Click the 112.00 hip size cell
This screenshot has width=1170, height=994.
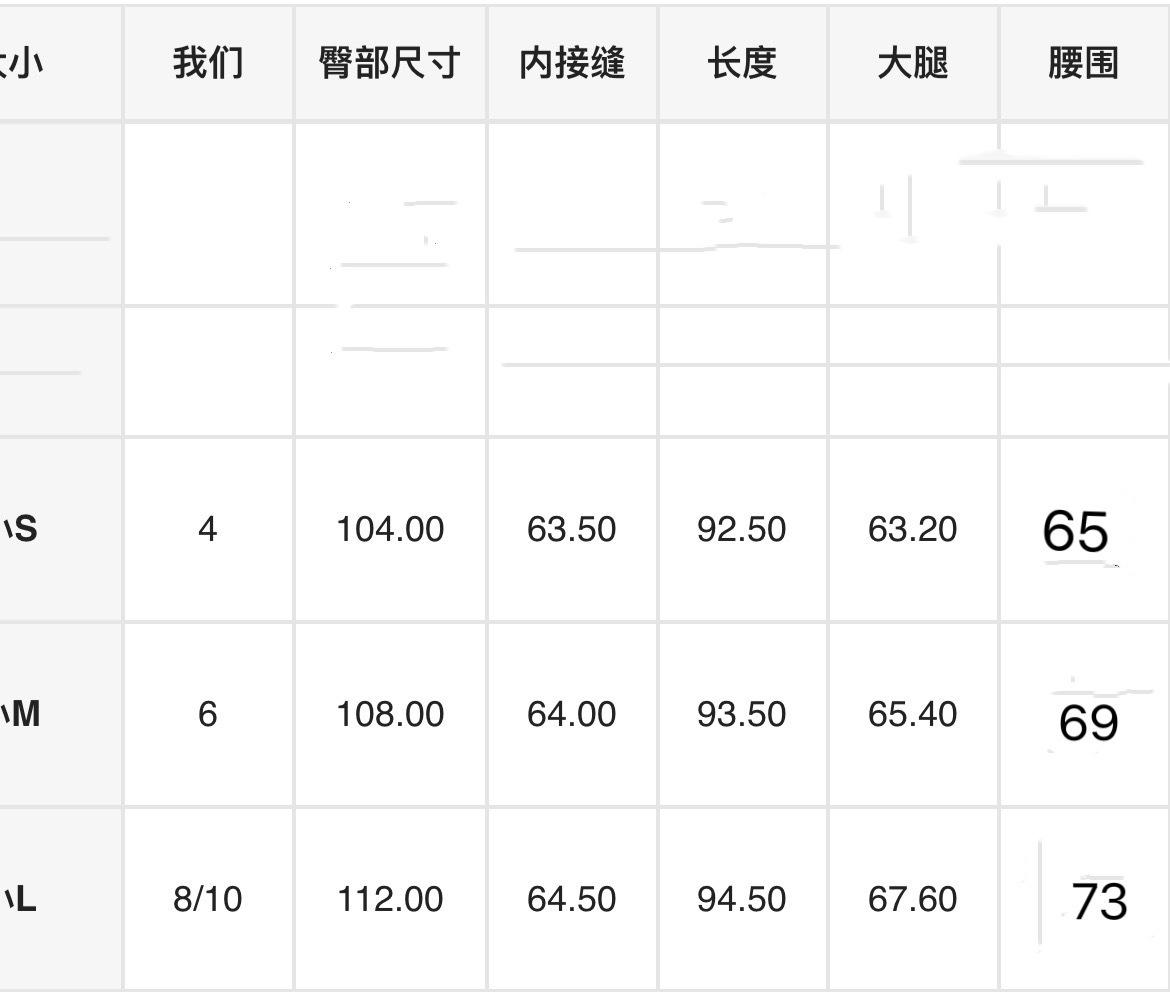390,899
